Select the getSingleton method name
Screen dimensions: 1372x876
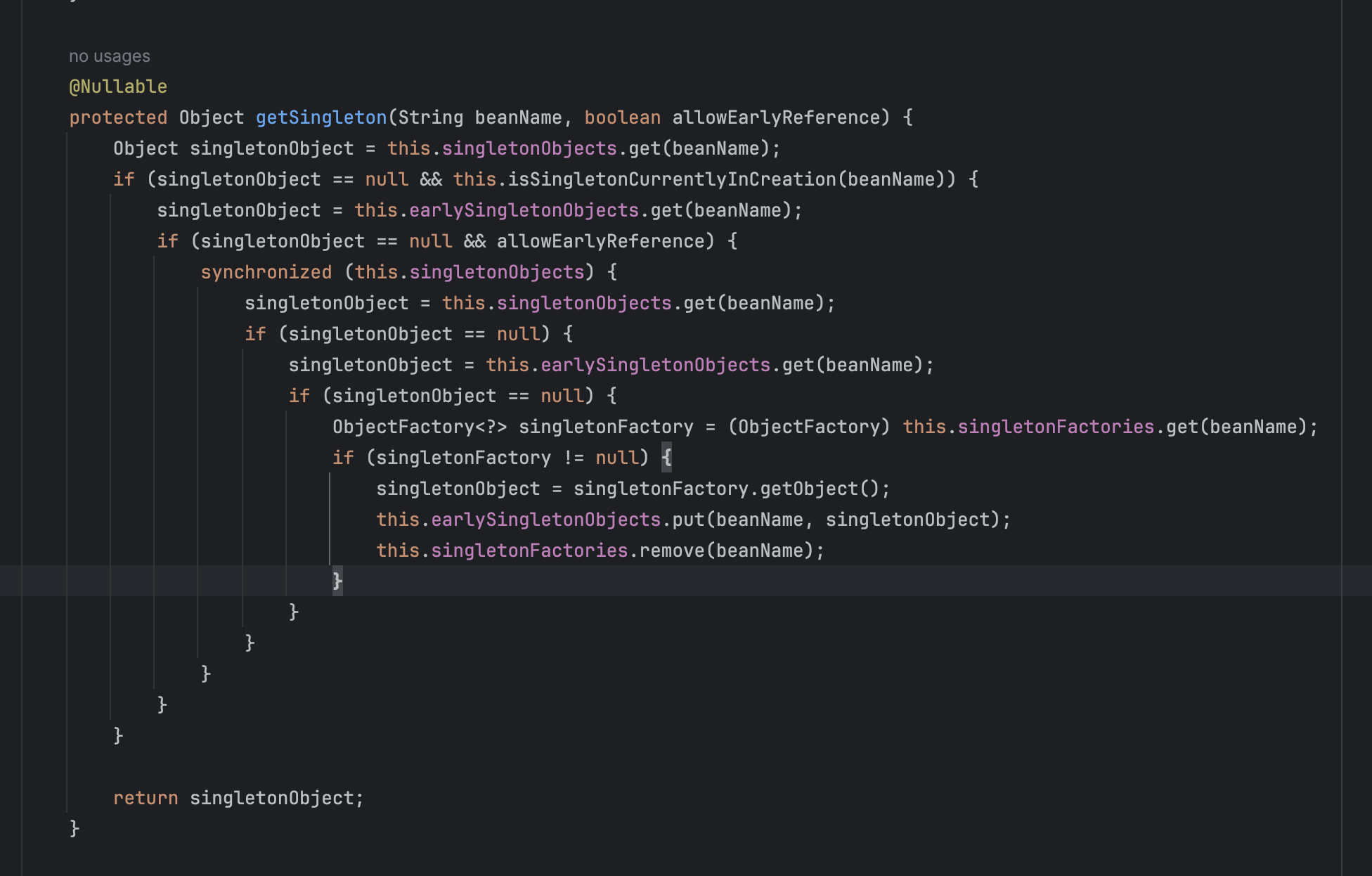pyautogui.click(x=321, y=117)
